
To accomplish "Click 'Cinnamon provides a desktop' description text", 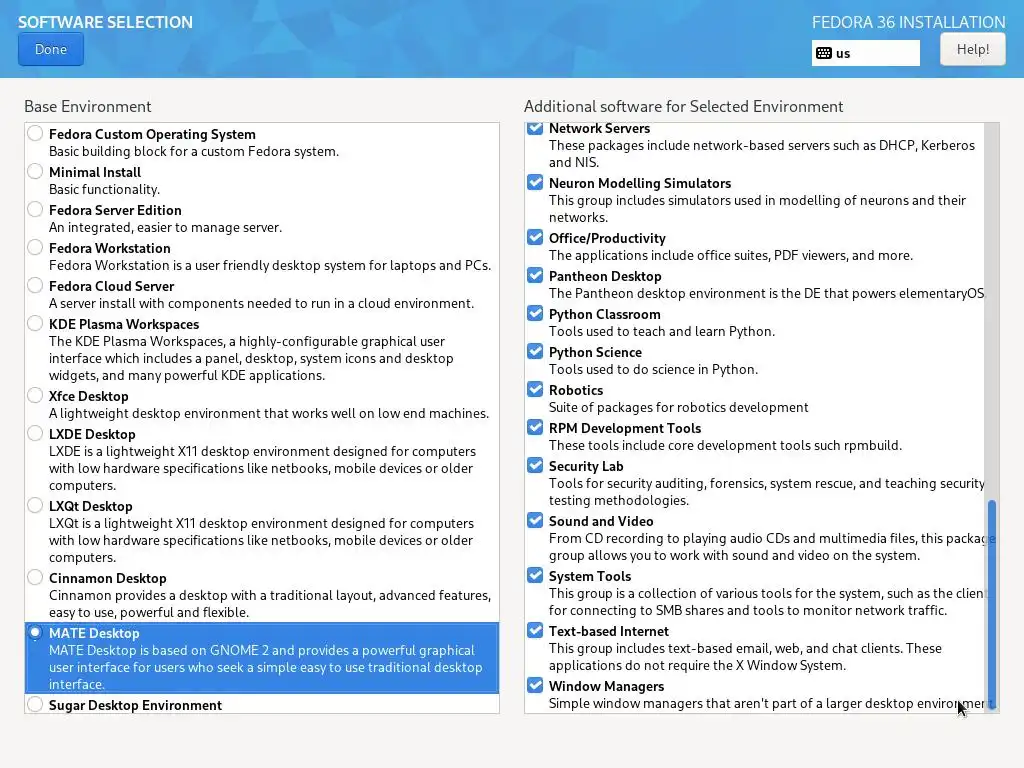I will (x=270, y=604).
